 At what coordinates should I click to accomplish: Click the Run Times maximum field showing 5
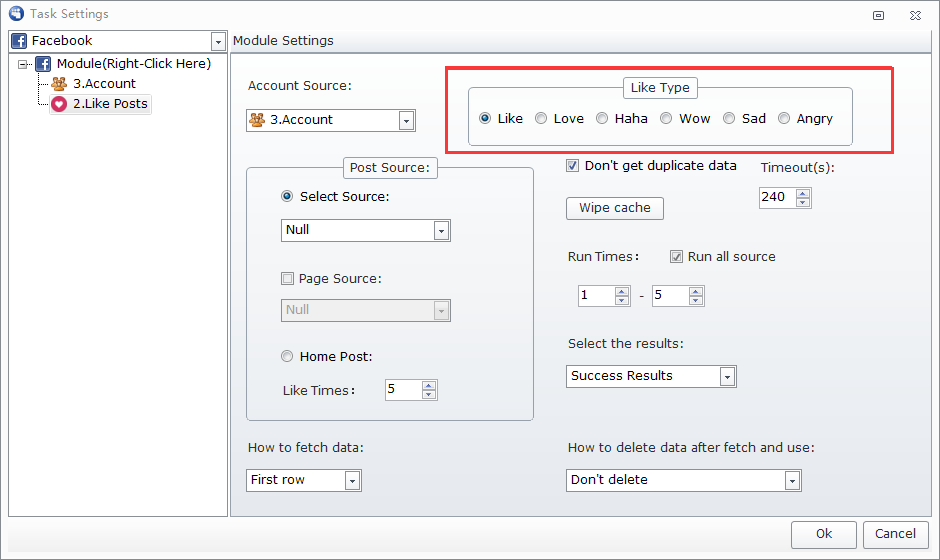click(x=670, y=296)
